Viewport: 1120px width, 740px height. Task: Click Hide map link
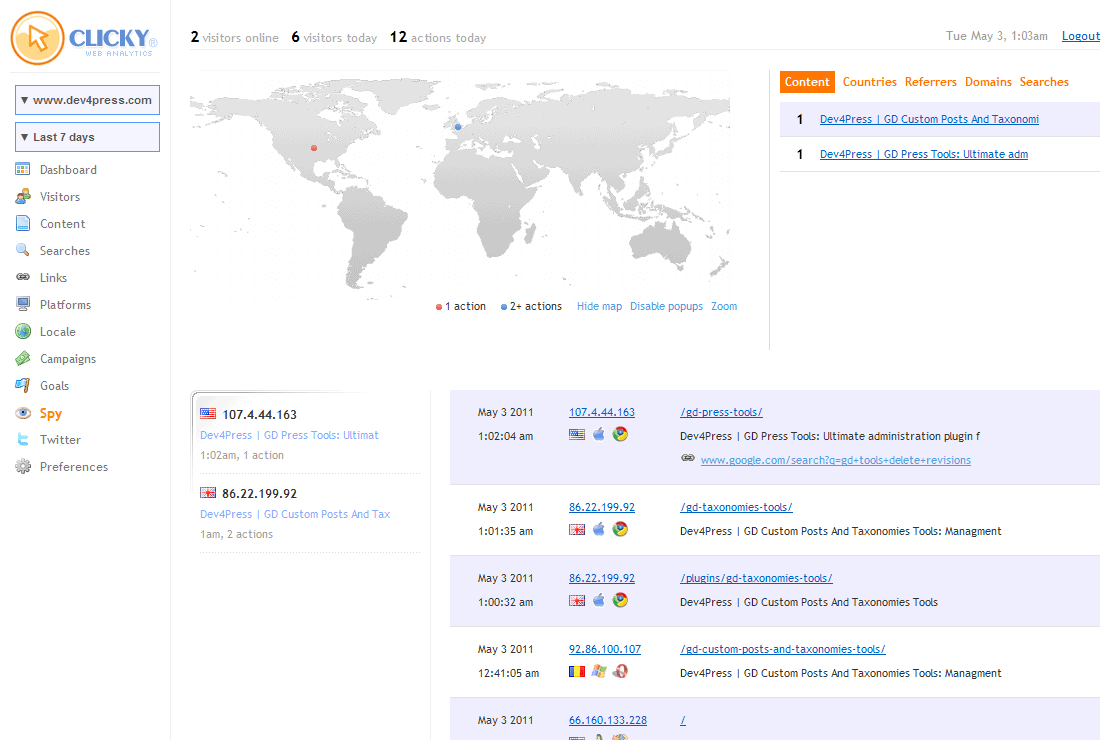pyautogui.click(x=599, y=306)
